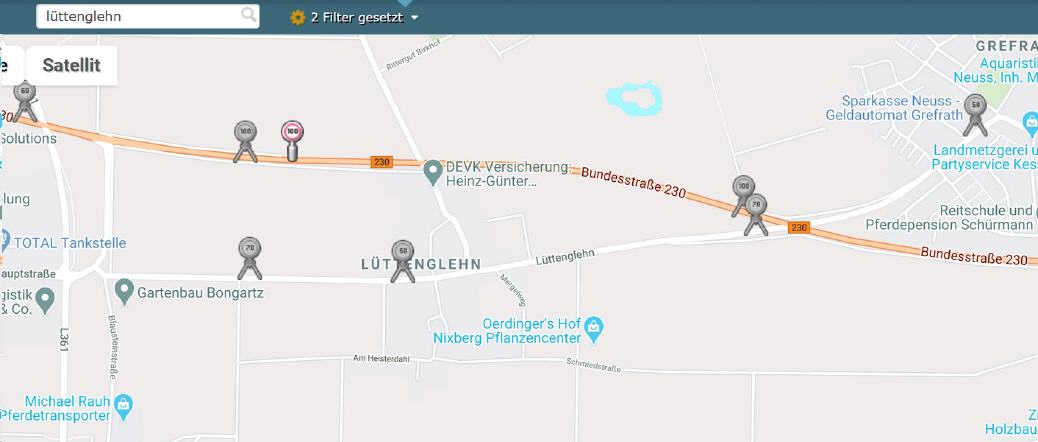Expand the 2 Filter gesetzt dropdown arrow
This screenshot has height=442, width=1038.
pos(414,18)
